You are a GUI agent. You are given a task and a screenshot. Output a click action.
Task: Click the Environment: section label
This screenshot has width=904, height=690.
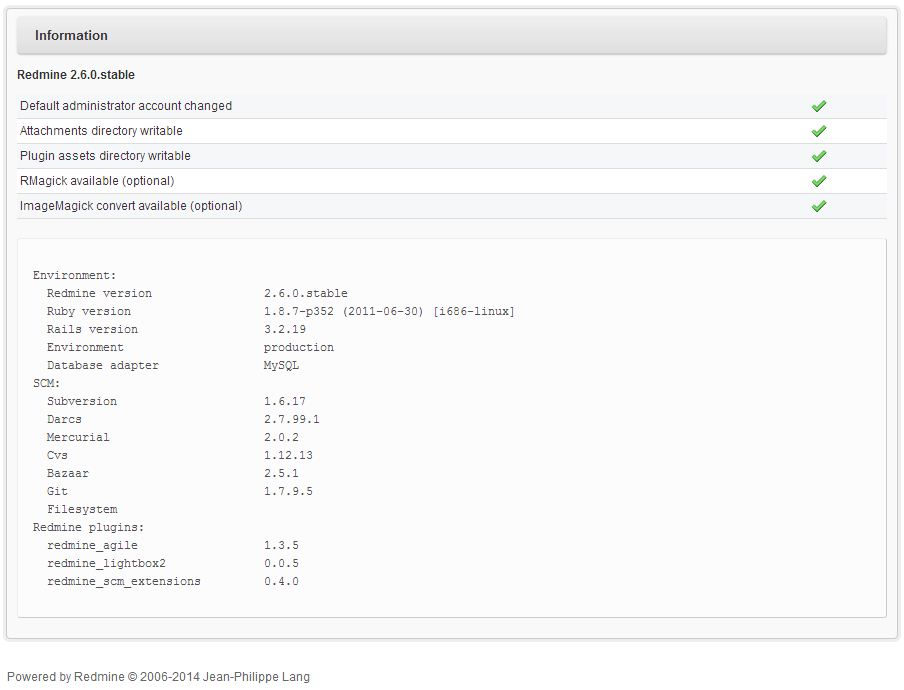pos(74,276)
